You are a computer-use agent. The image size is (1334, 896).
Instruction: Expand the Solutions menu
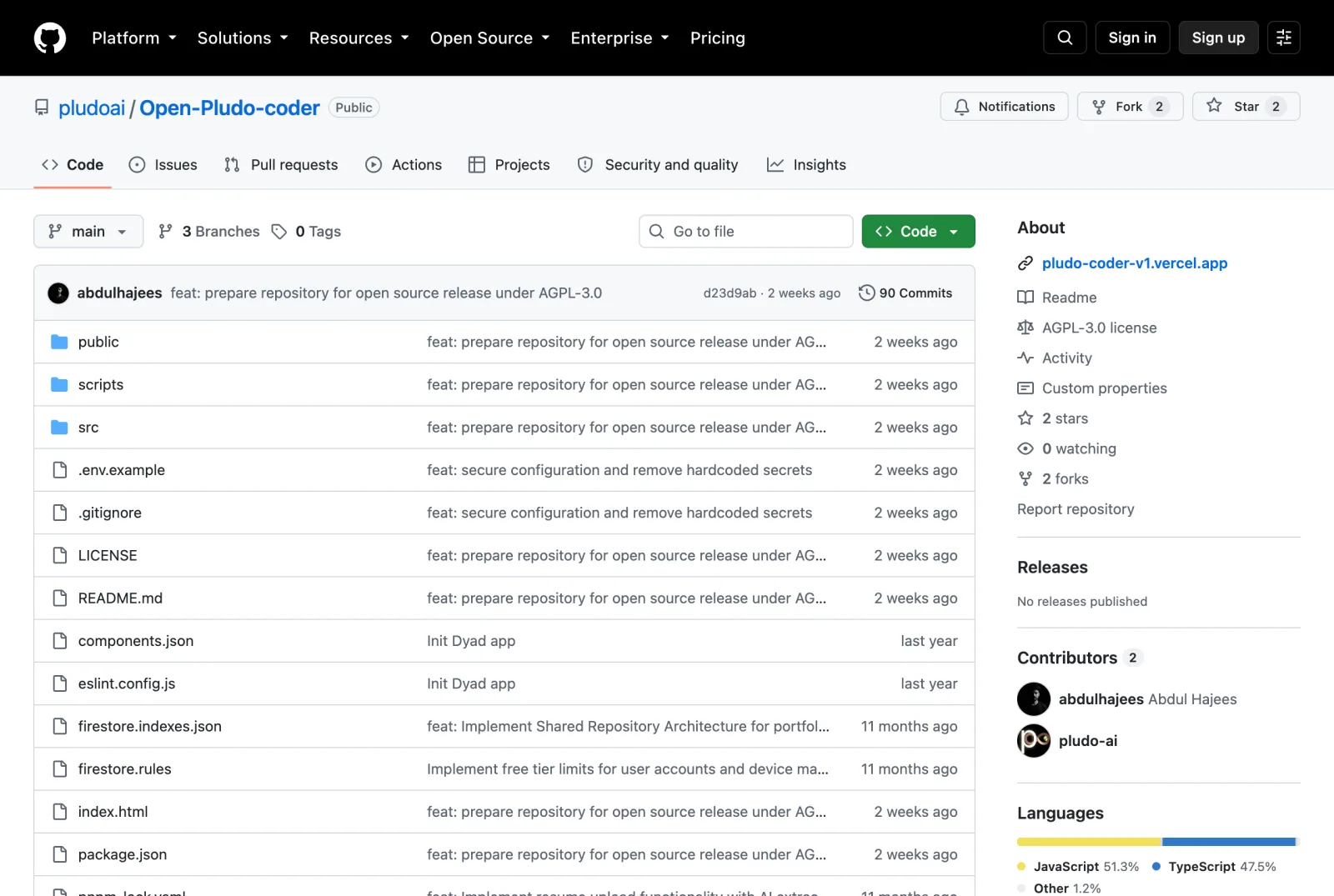243,38
